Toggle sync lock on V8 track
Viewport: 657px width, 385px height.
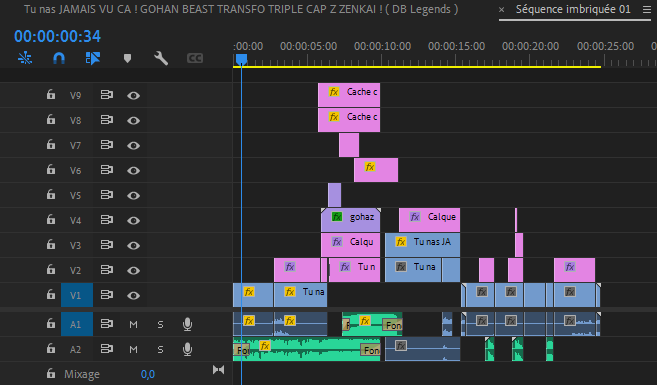click(x=107, y=120)
